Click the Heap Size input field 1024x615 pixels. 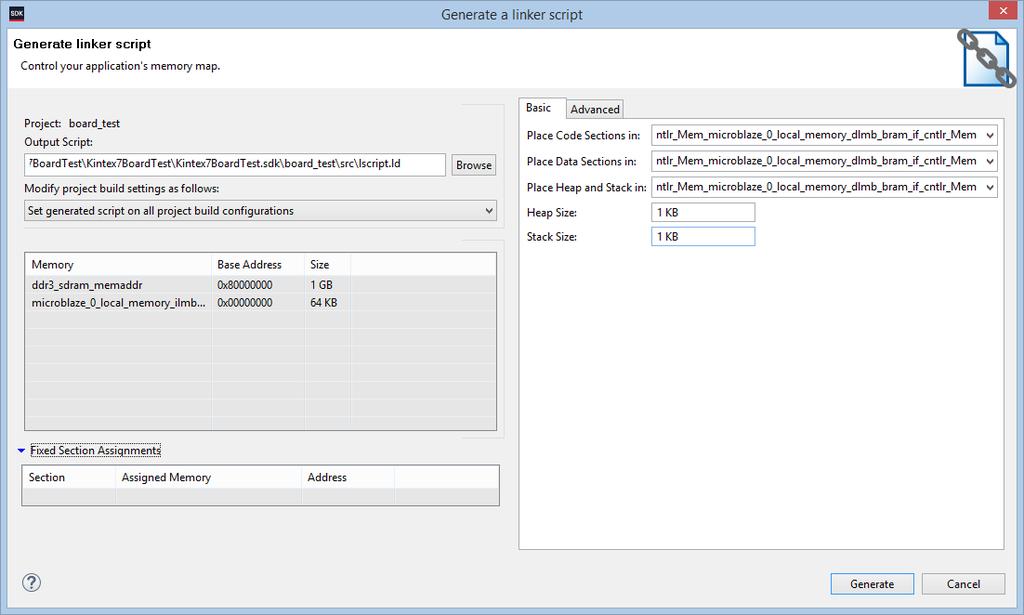pyautogui.click(x=703, y=212)
